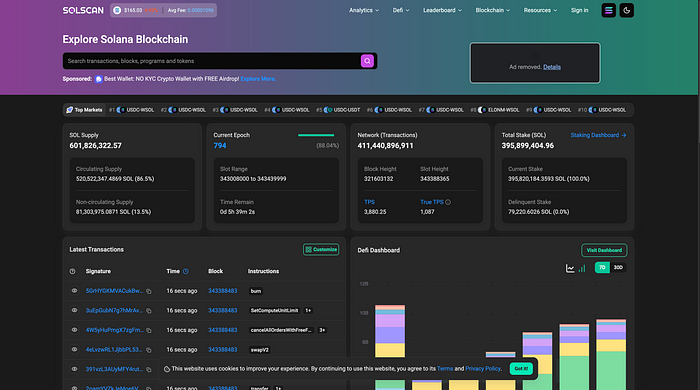Expand the Leaderboard menu
700x390 pixels.
(442, 10)
